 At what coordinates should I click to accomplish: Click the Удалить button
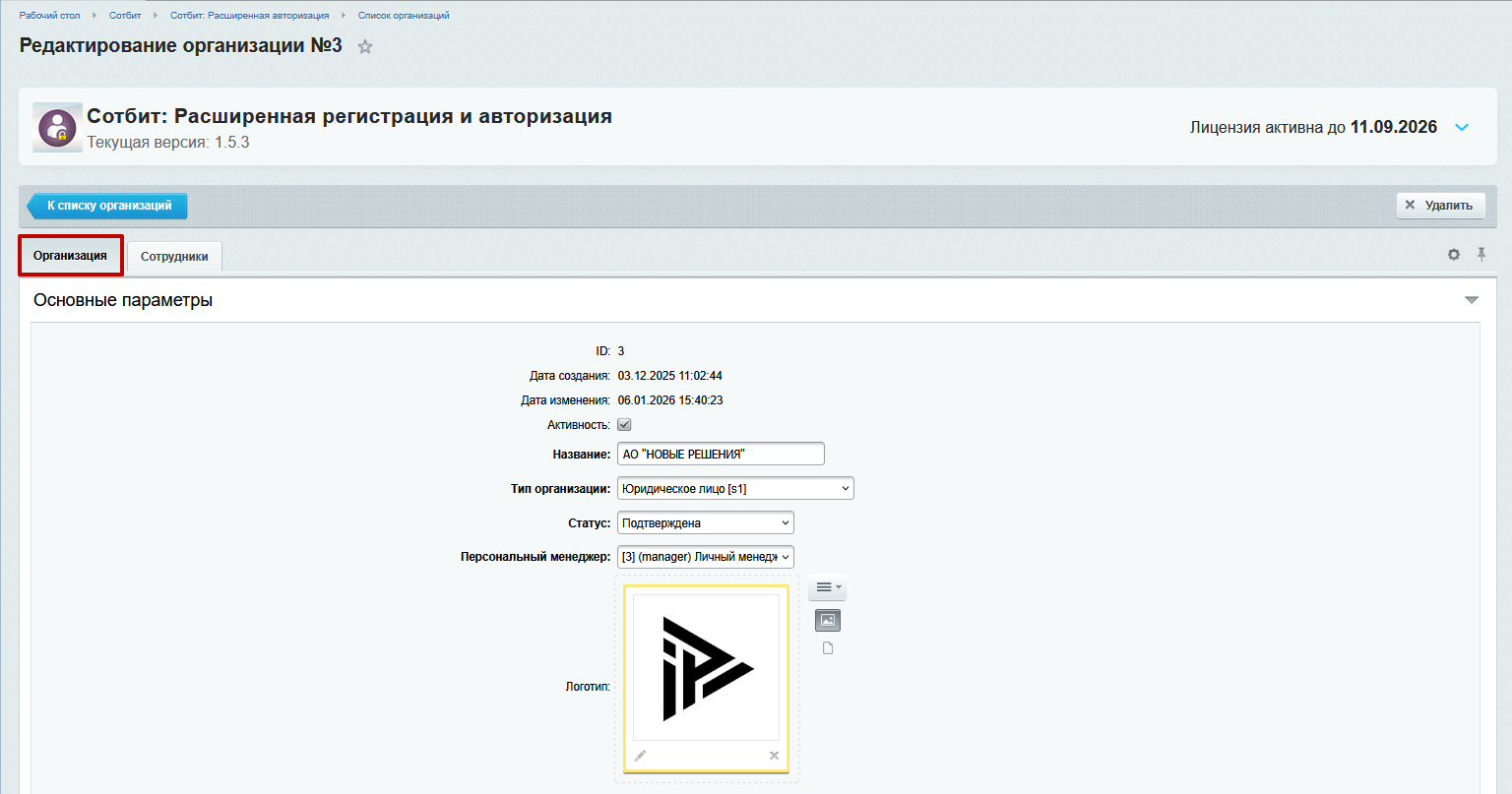pyautogui.click(x=1439, y=206)
